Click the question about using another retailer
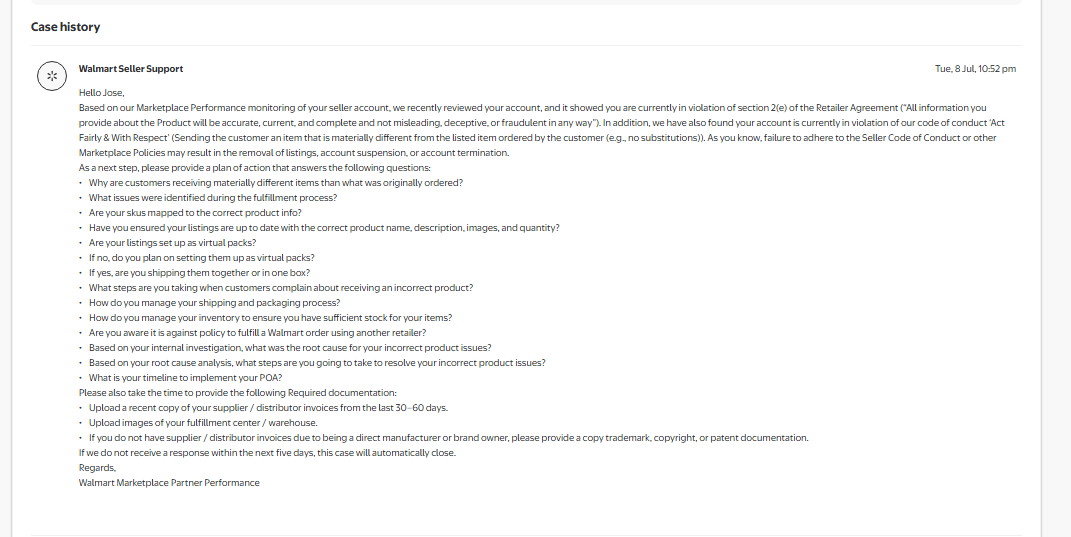 (257, 333)
